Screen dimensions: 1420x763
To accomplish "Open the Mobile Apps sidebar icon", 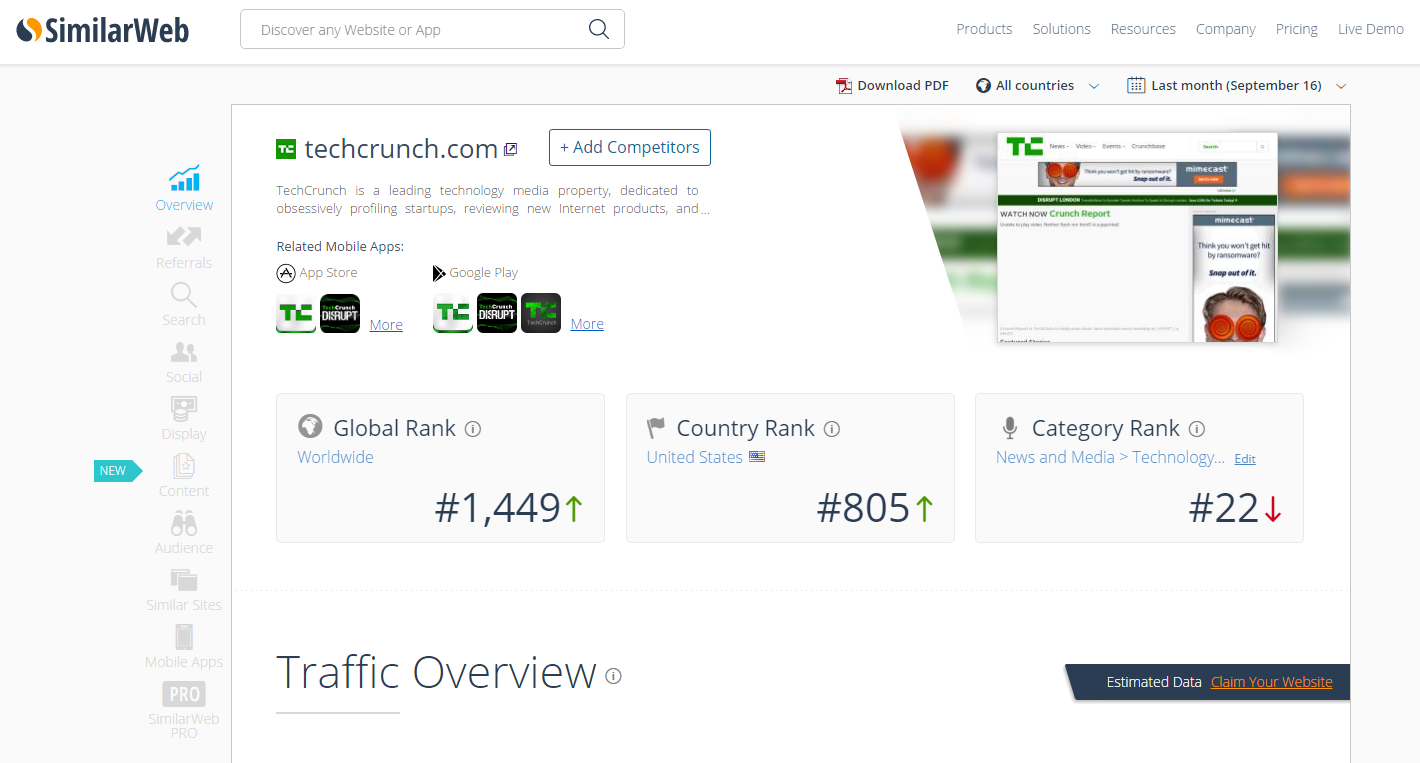I will point(184,636).
